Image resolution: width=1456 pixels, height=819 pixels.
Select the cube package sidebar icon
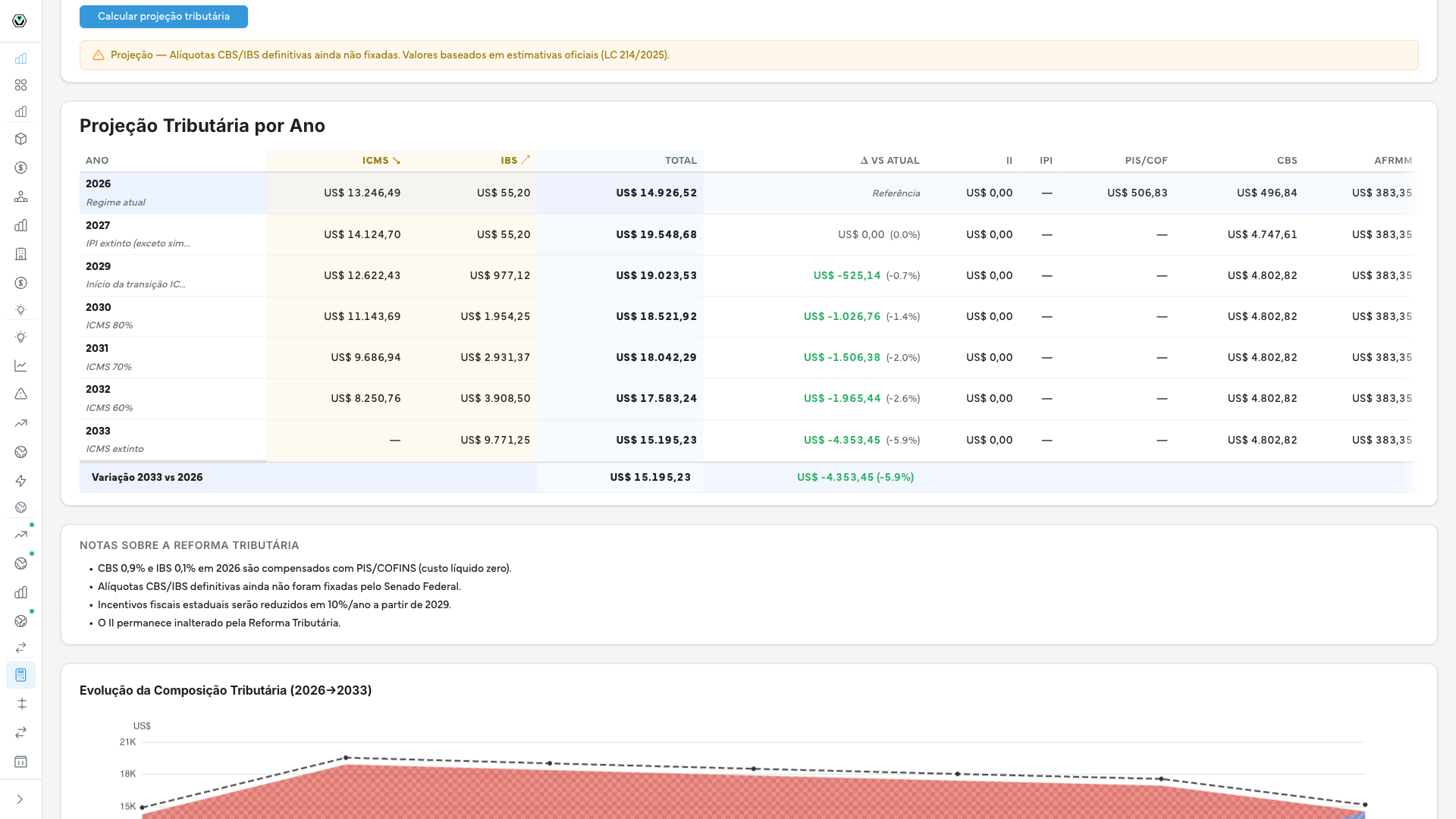click(20, 139)
